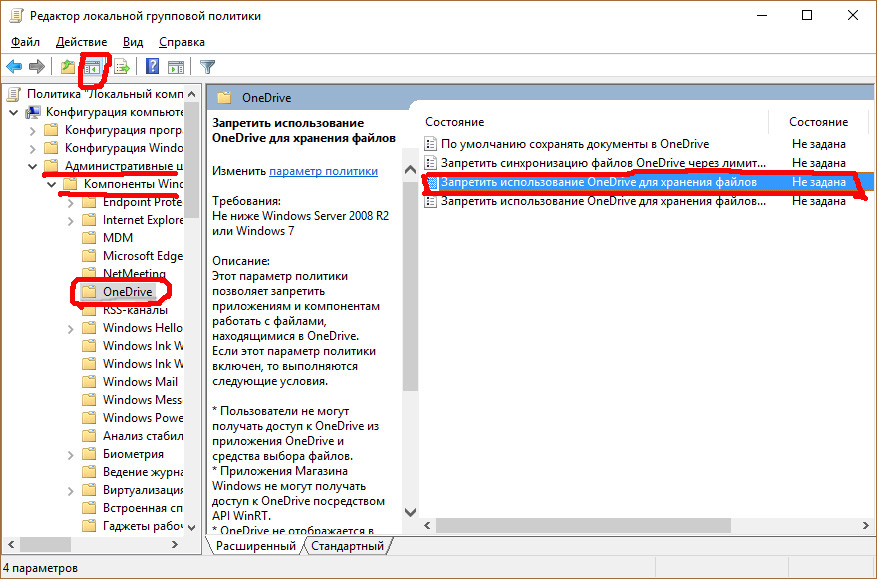The height and width of the screenshot is (579, 877).
Task: Sort by the right Состояние column header
Action: click(819, 122)
